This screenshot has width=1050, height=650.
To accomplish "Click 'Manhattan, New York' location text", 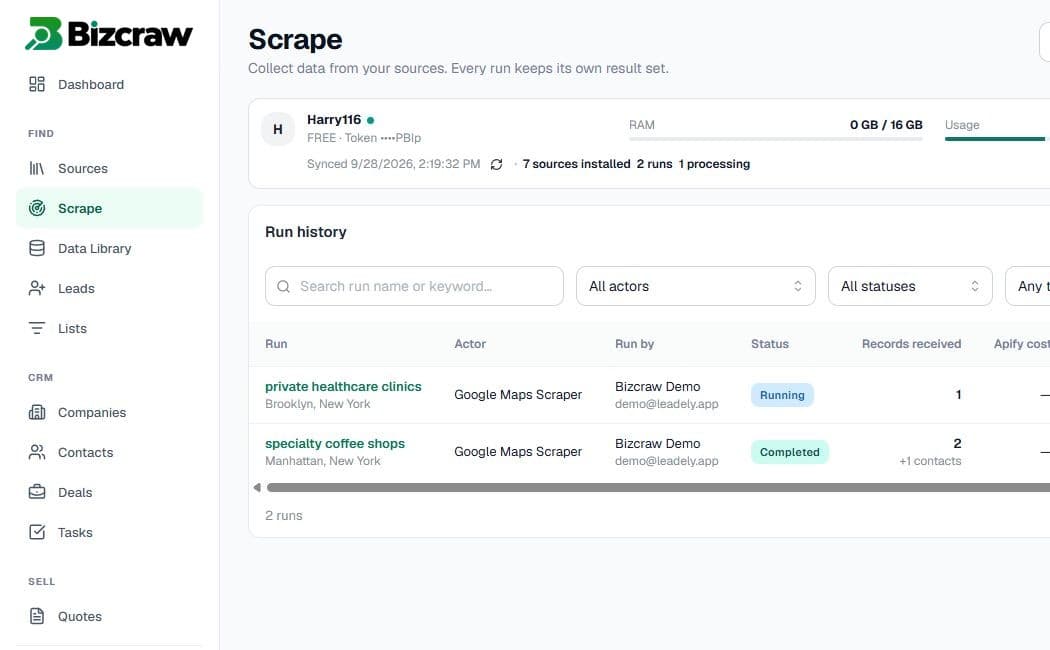I will click(323, 461).
